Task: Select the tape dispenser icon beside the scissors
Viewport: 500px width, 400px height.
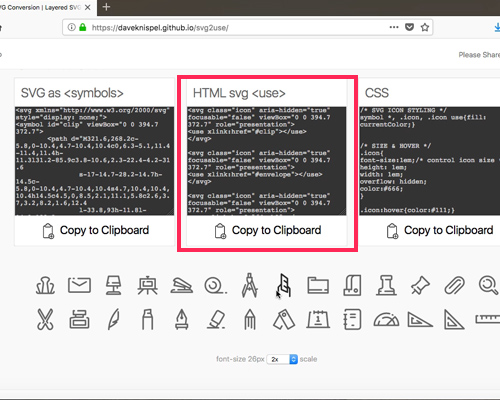Action: coord(79,319)
